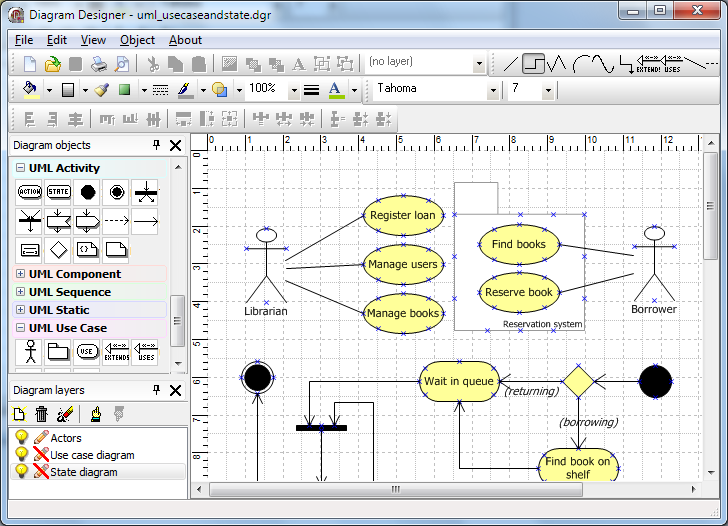Pick the decision diamond shape from the palette
Image resolution: width=728 pixels, height=526 pixels.
tap(59, 248)
